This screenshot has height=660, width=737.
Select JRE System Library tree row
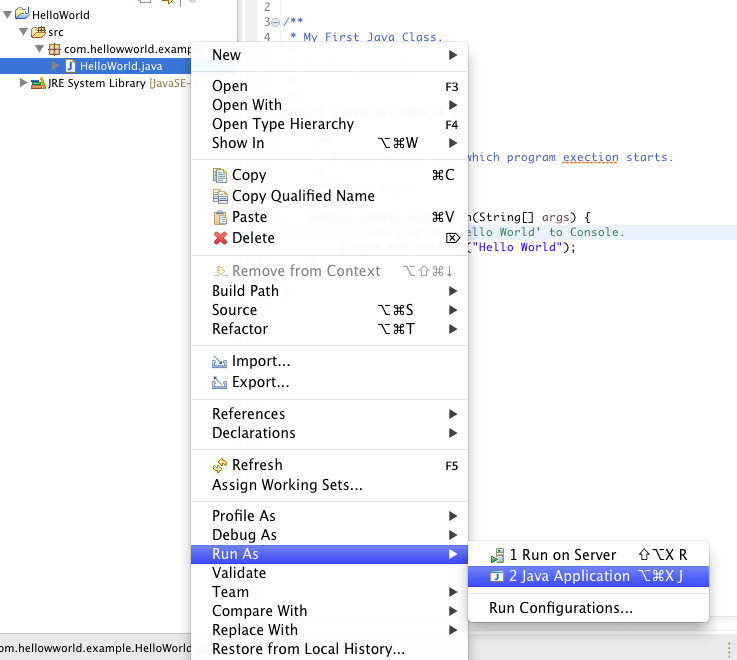click(95, 83)
